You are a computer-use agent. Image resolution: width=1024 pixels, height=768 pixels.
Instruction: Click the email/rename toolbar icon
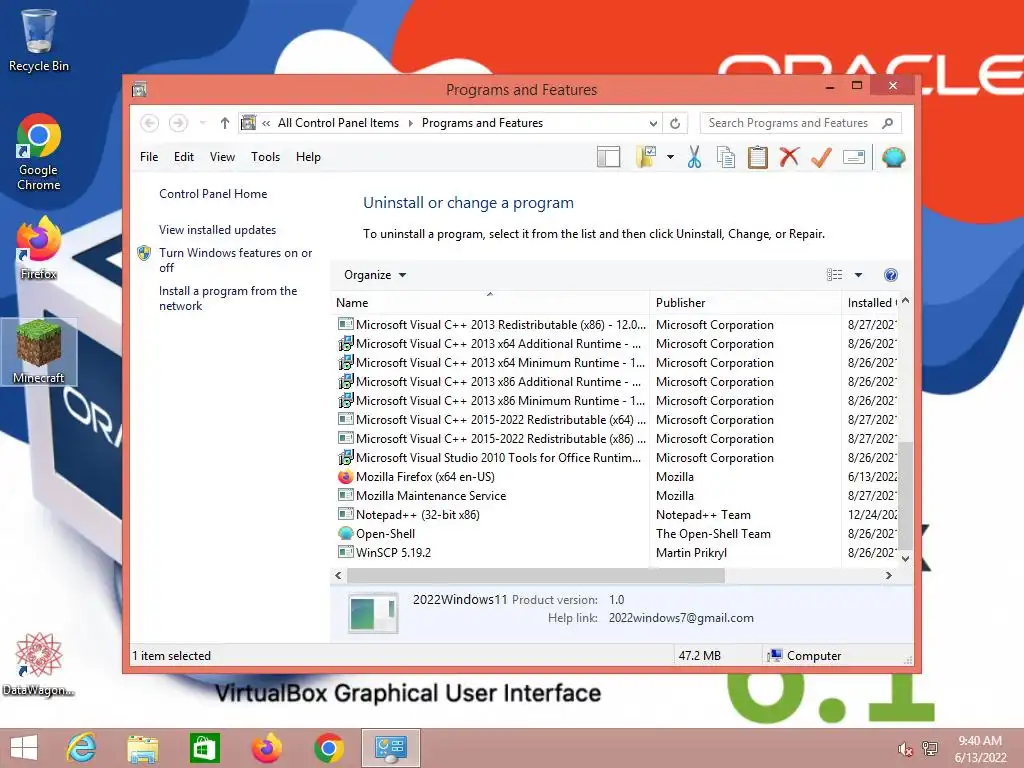pyautogui.click(x=854, y=157)
